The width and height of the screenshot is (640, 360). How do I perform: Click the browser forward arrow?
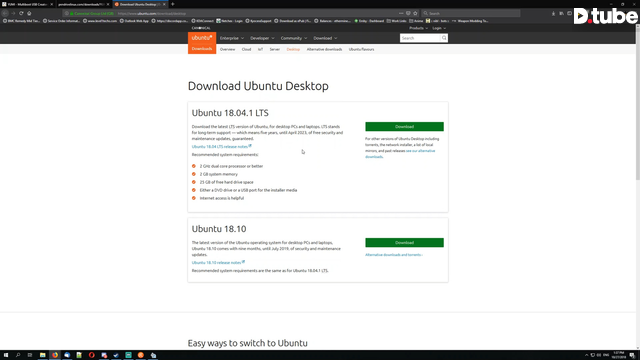[13, 13]
